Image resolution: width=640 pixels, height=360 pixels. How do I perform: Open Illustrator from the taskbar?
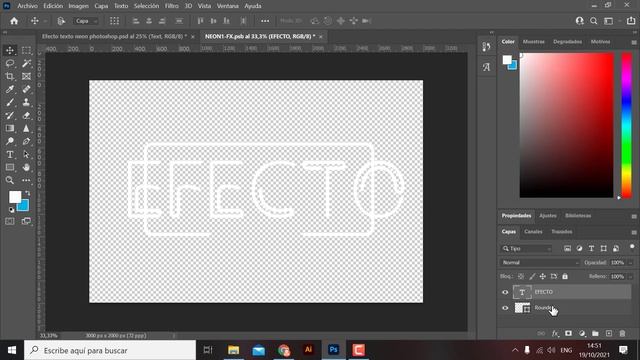coord(309,350)
